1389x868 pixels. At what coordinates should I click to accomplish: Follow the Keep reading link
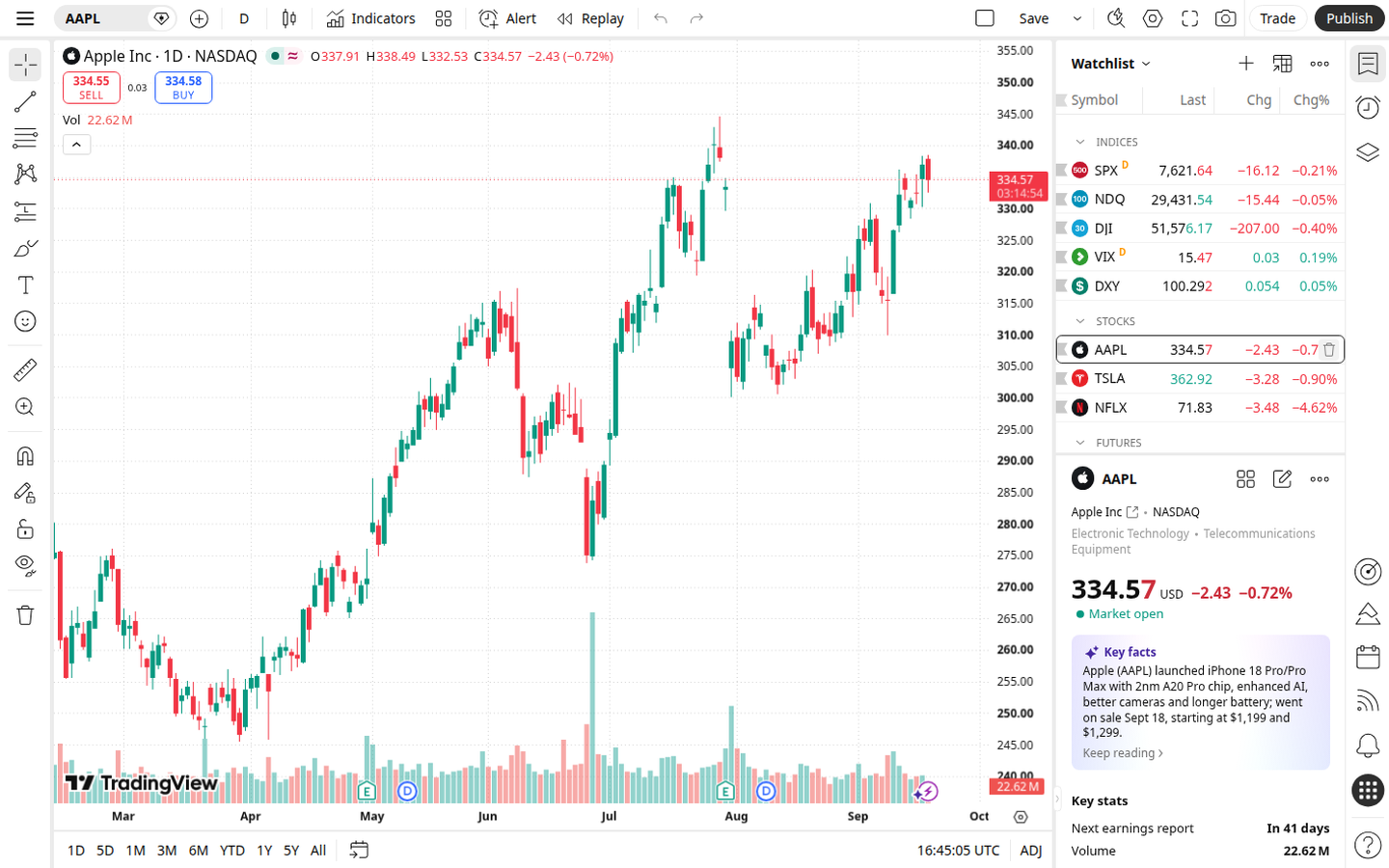pyautogui.click(x=1123, y=753)
